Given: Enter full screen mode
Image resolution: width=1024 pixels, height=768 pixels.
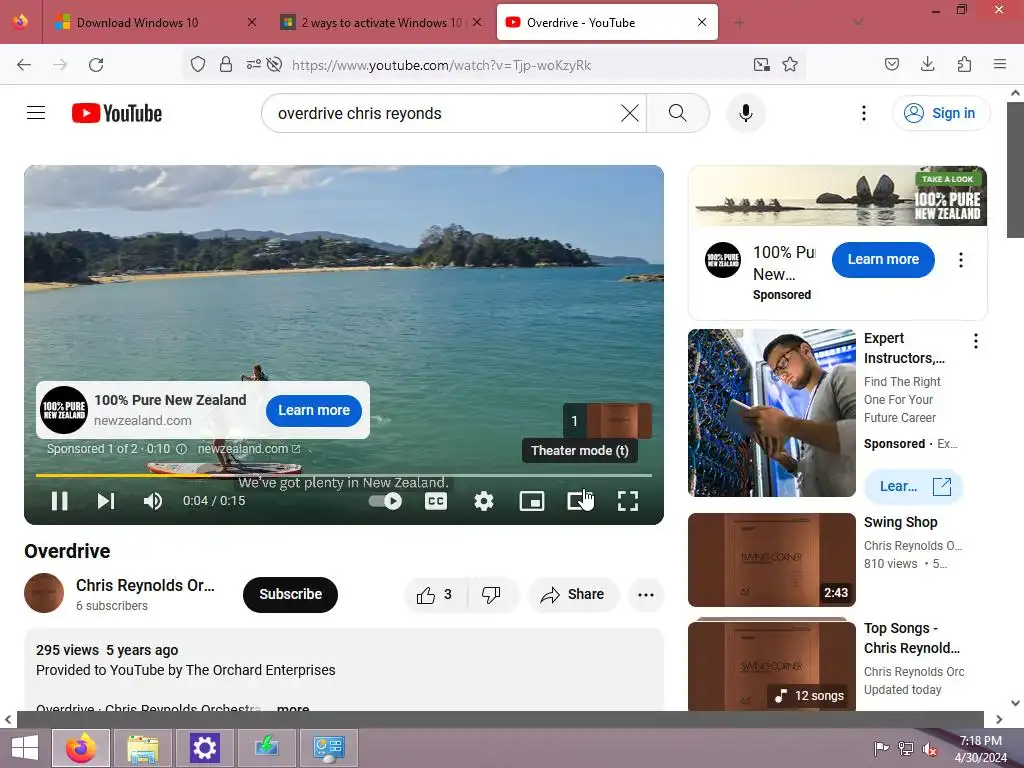Looking at the screenshot, I should coord(628,501).
